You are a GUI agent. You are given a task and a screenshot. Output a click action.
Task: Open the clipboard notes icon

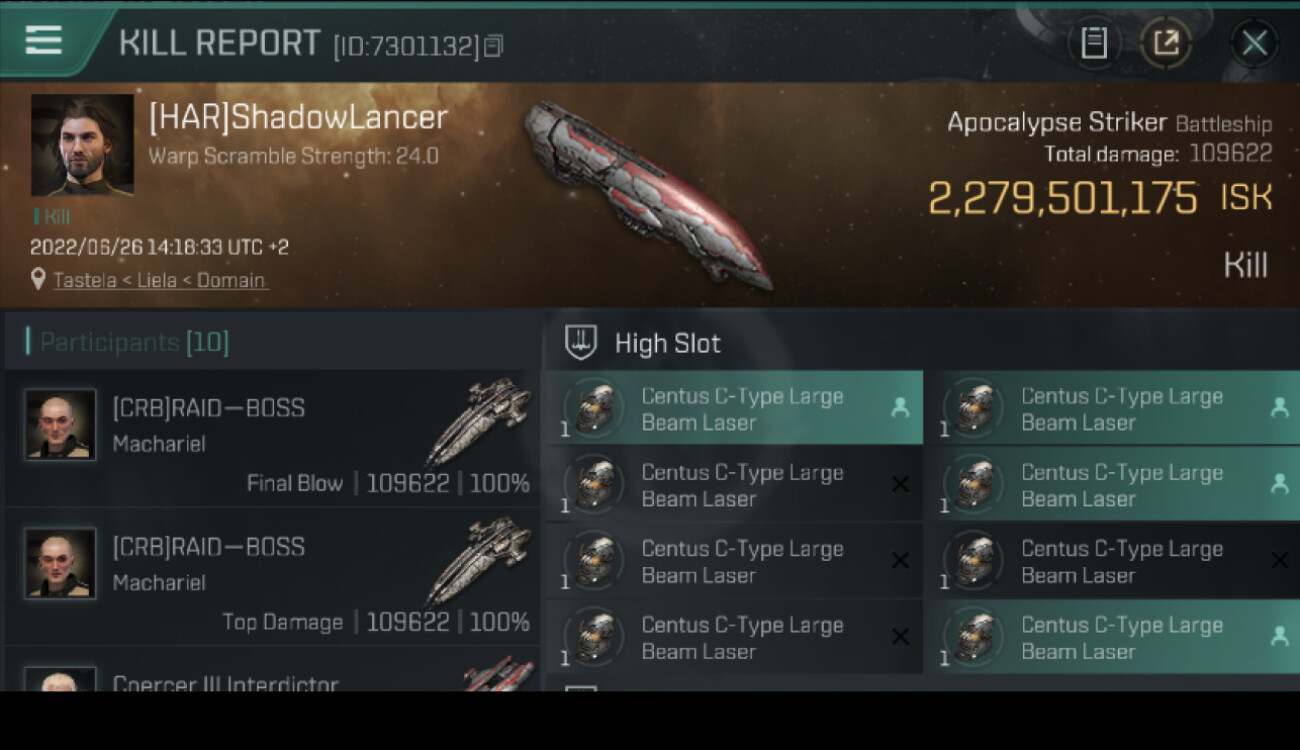click(x=1094, y=43)
